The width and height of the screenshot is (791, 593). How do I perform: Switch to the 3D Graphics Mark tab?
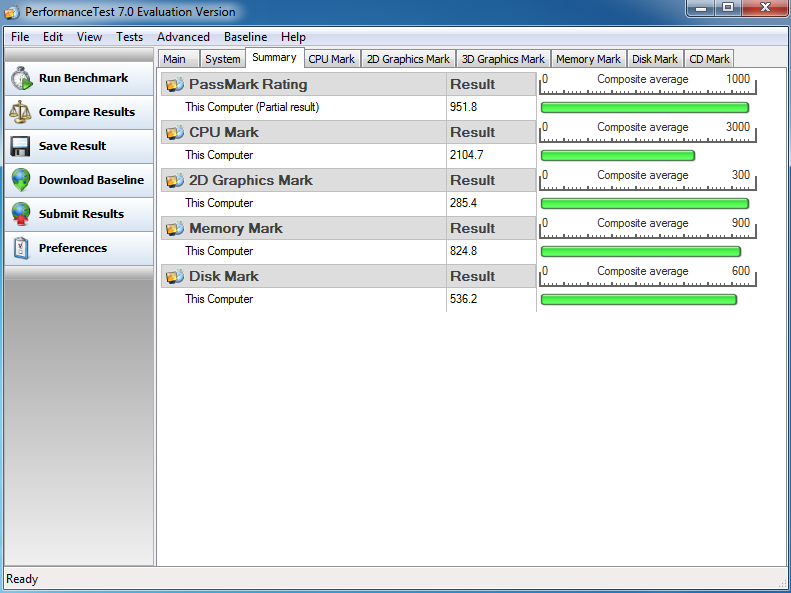pyautogui.click(x=503, y=59)
